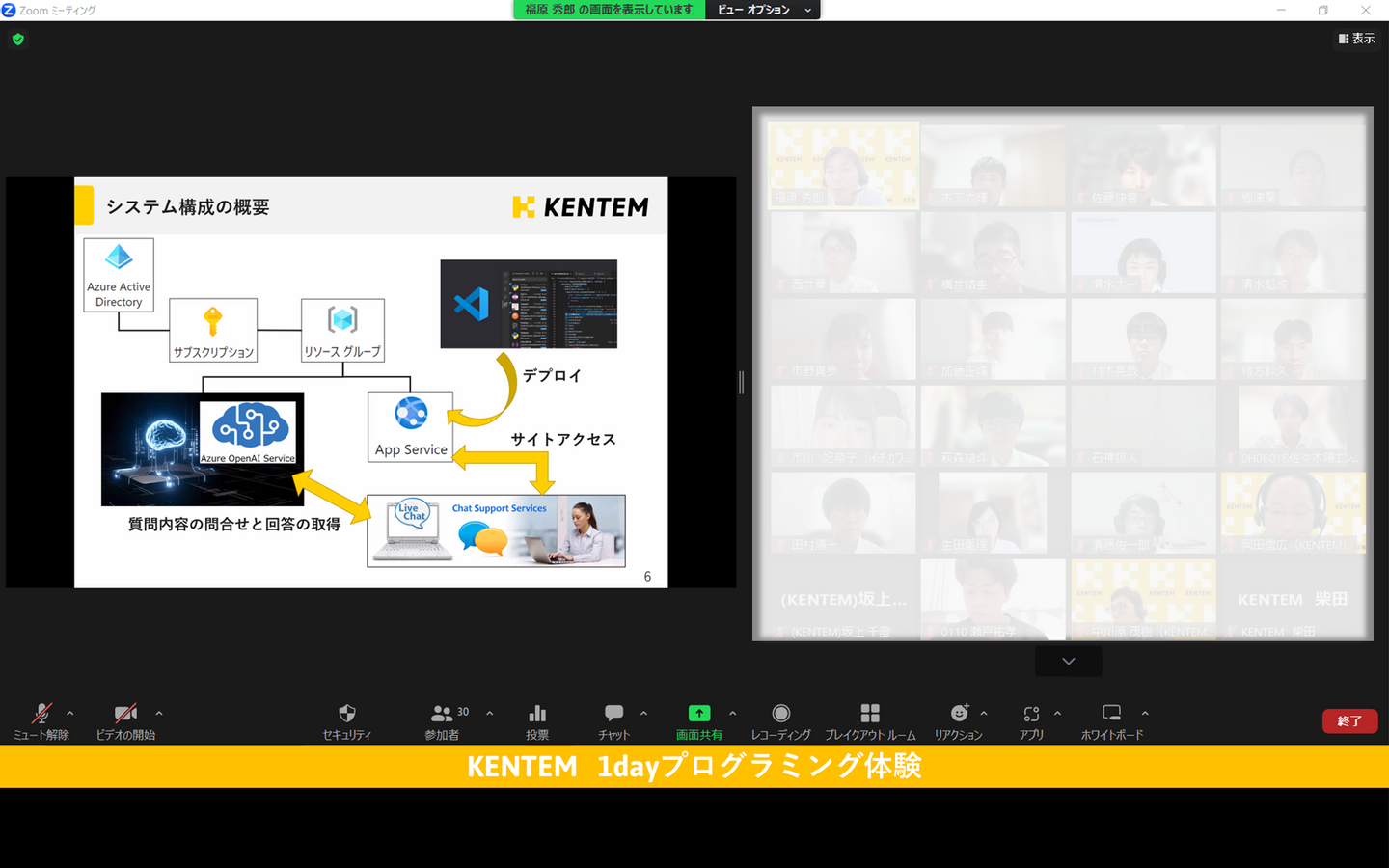Show the 参加者 participants panel
This screenshot has width=1389, height=868.
pos(442,714)
